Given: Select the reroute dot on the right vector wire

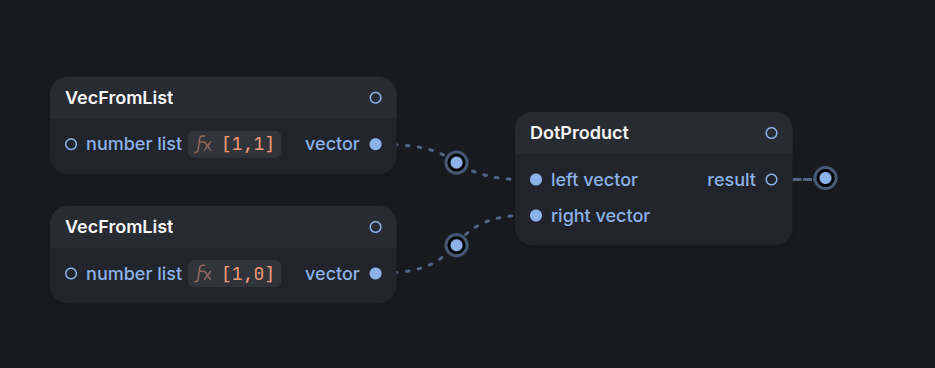Looking at the screenshot, I should pos(456,245).
